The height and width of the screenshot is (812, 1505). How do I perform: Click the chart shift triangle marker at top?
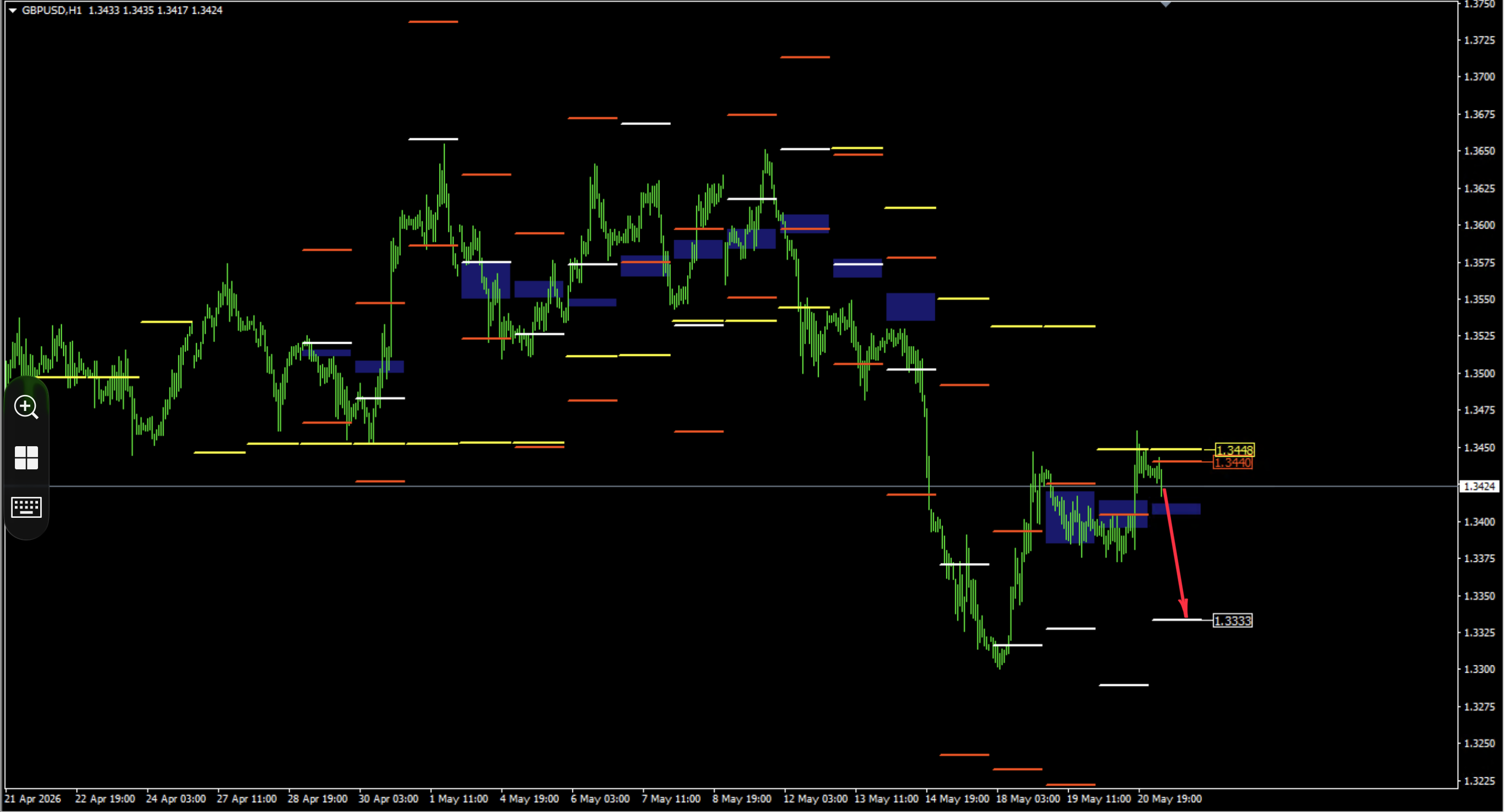click(1166, 4)
